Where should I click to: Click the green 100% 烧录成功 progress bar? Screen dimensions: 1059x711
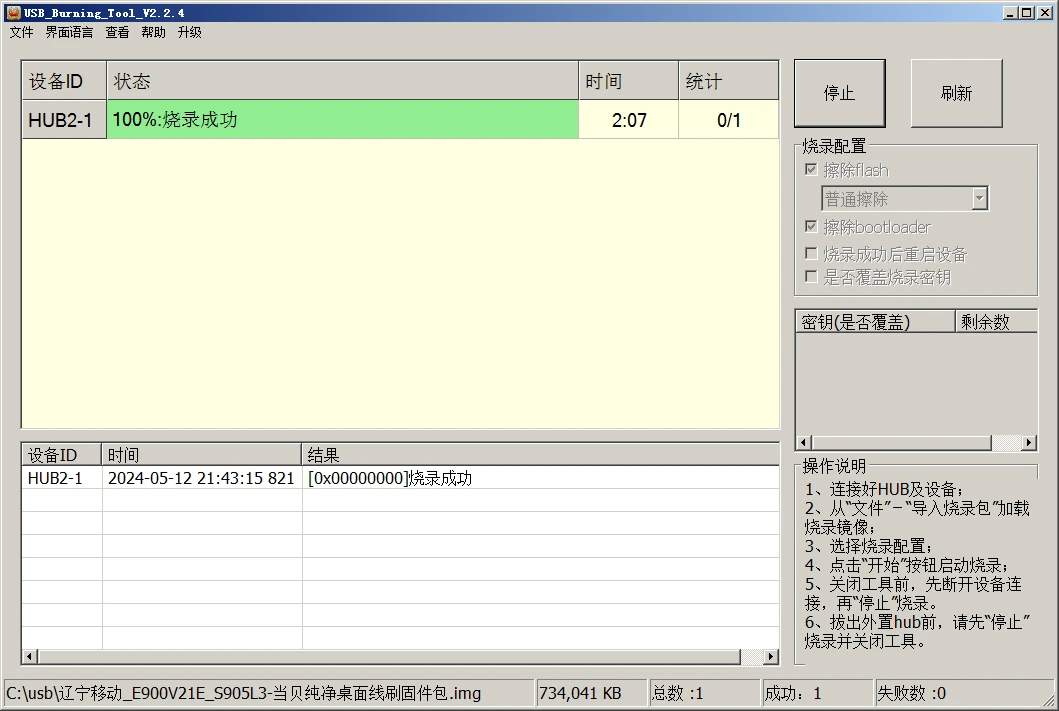(342, 120)
